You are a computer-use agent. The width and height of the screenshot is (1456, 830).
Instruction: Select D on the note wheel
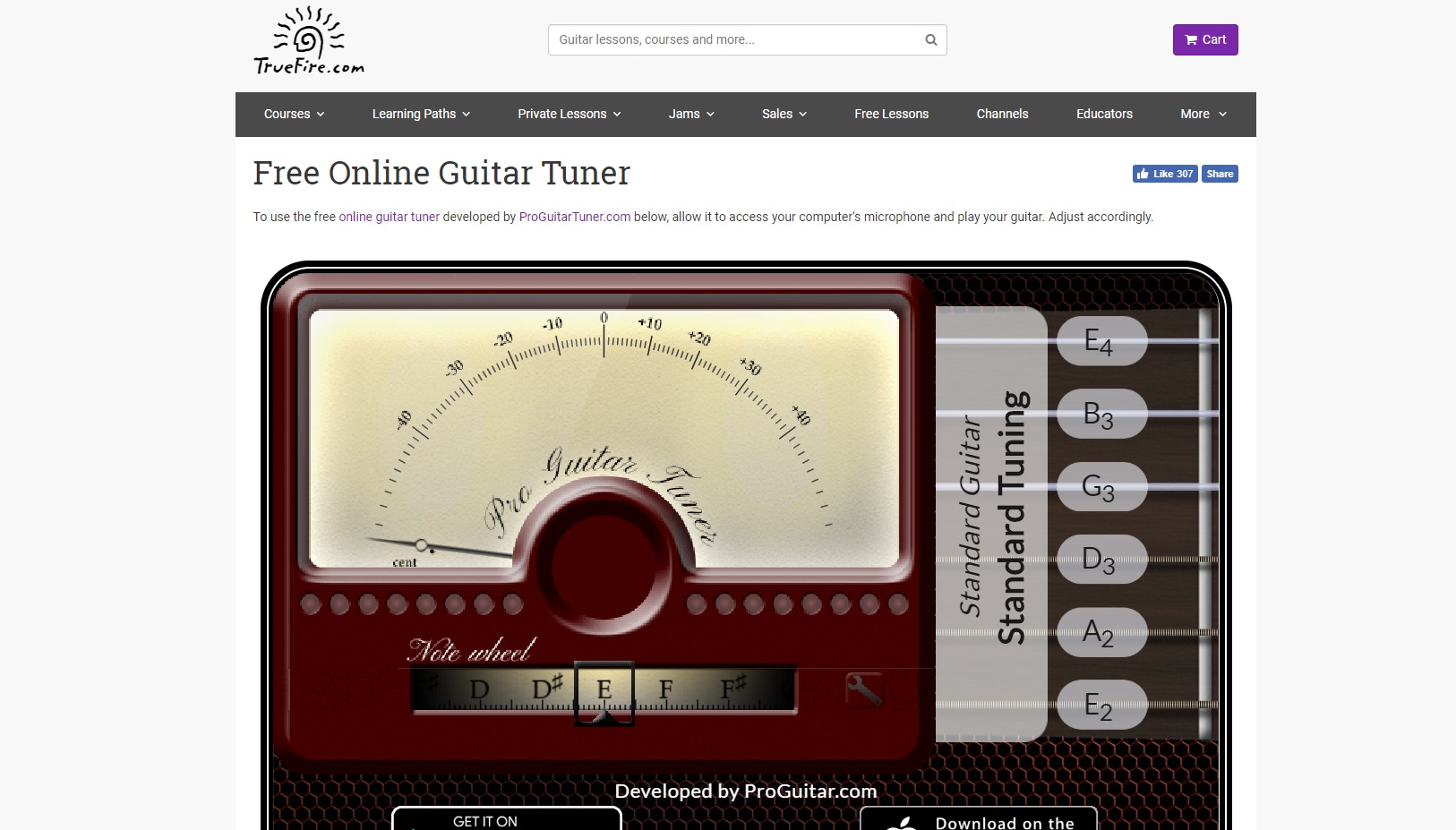480,689
